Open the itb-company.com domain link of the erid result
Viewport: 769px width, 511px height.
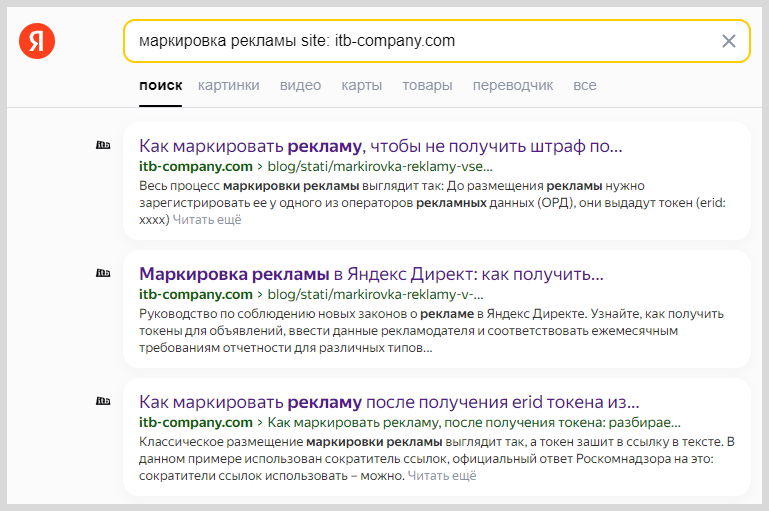pos(196,423)
